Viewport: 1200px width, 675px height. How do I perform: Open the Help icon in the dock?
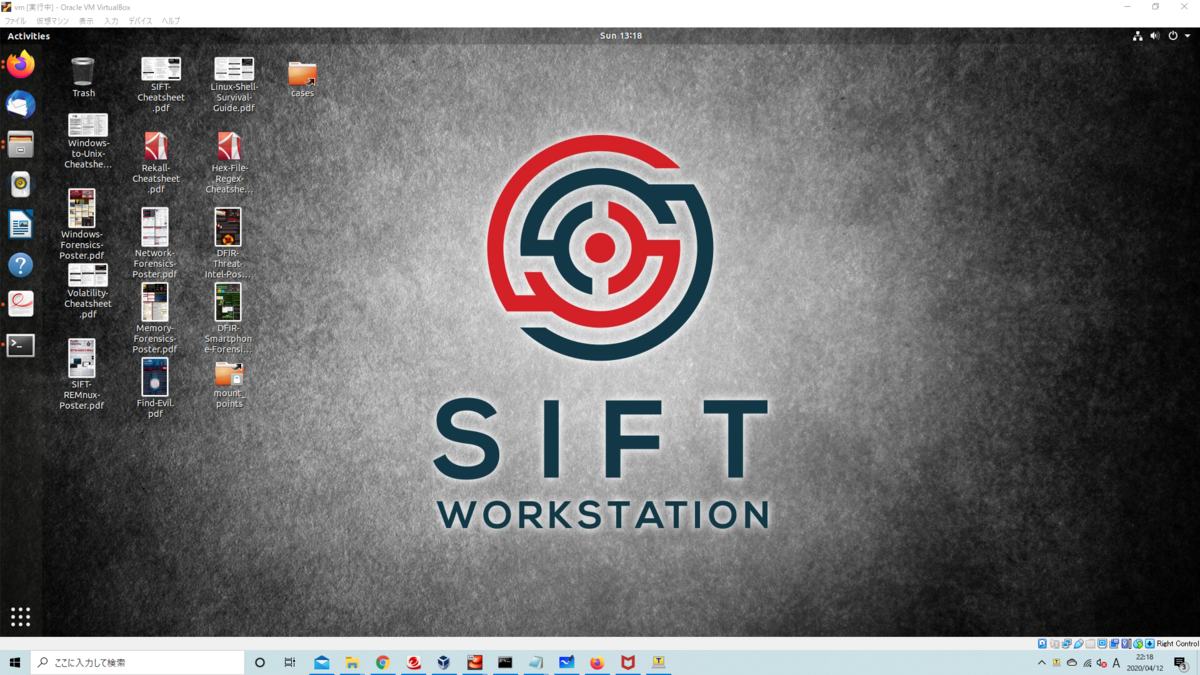(x=21, y=265)
